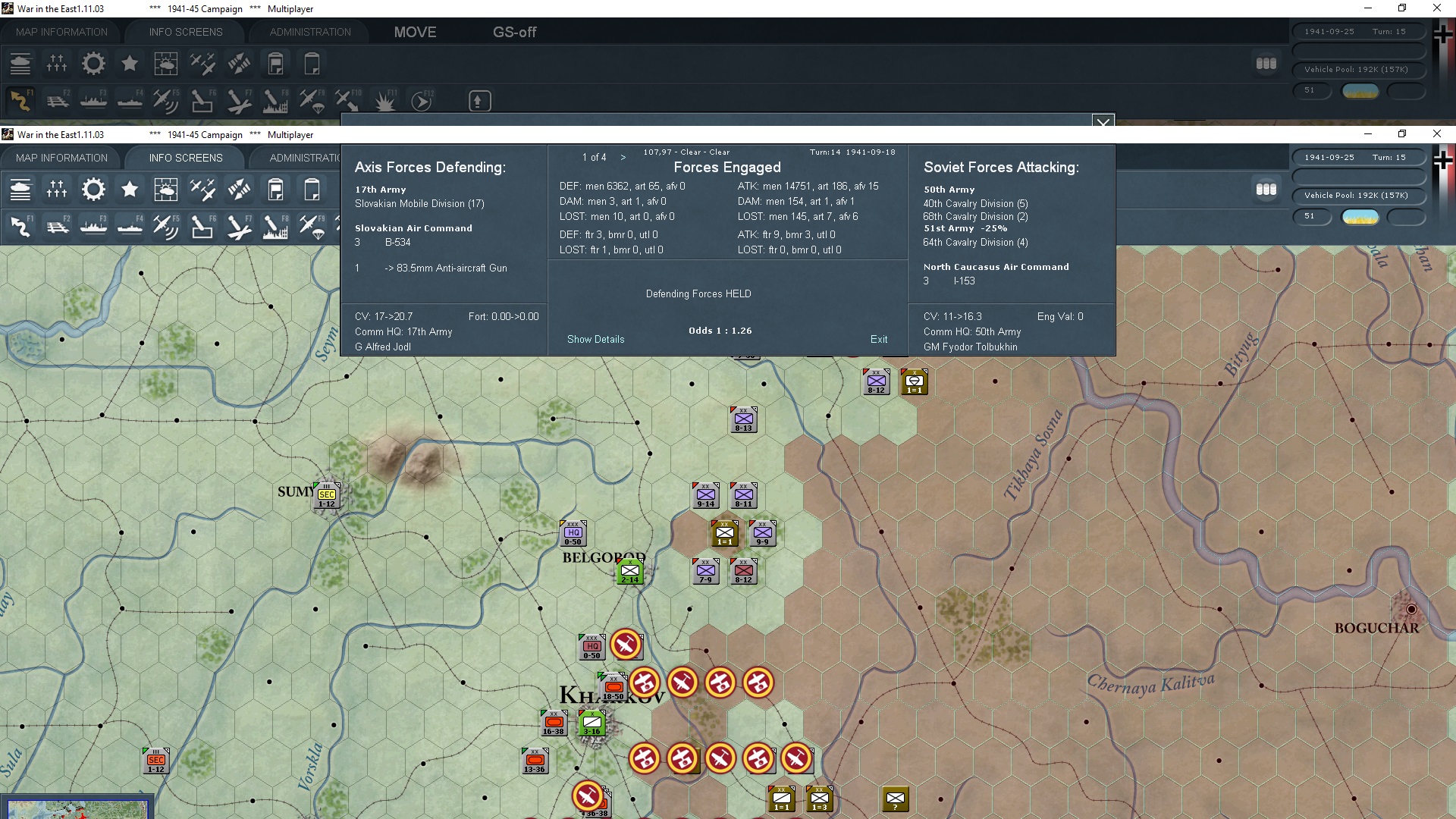Select F3 naval transport ship mode, lower toolbar
The width and height of the screenshot is (1456, 819).
tap(93, 226)
